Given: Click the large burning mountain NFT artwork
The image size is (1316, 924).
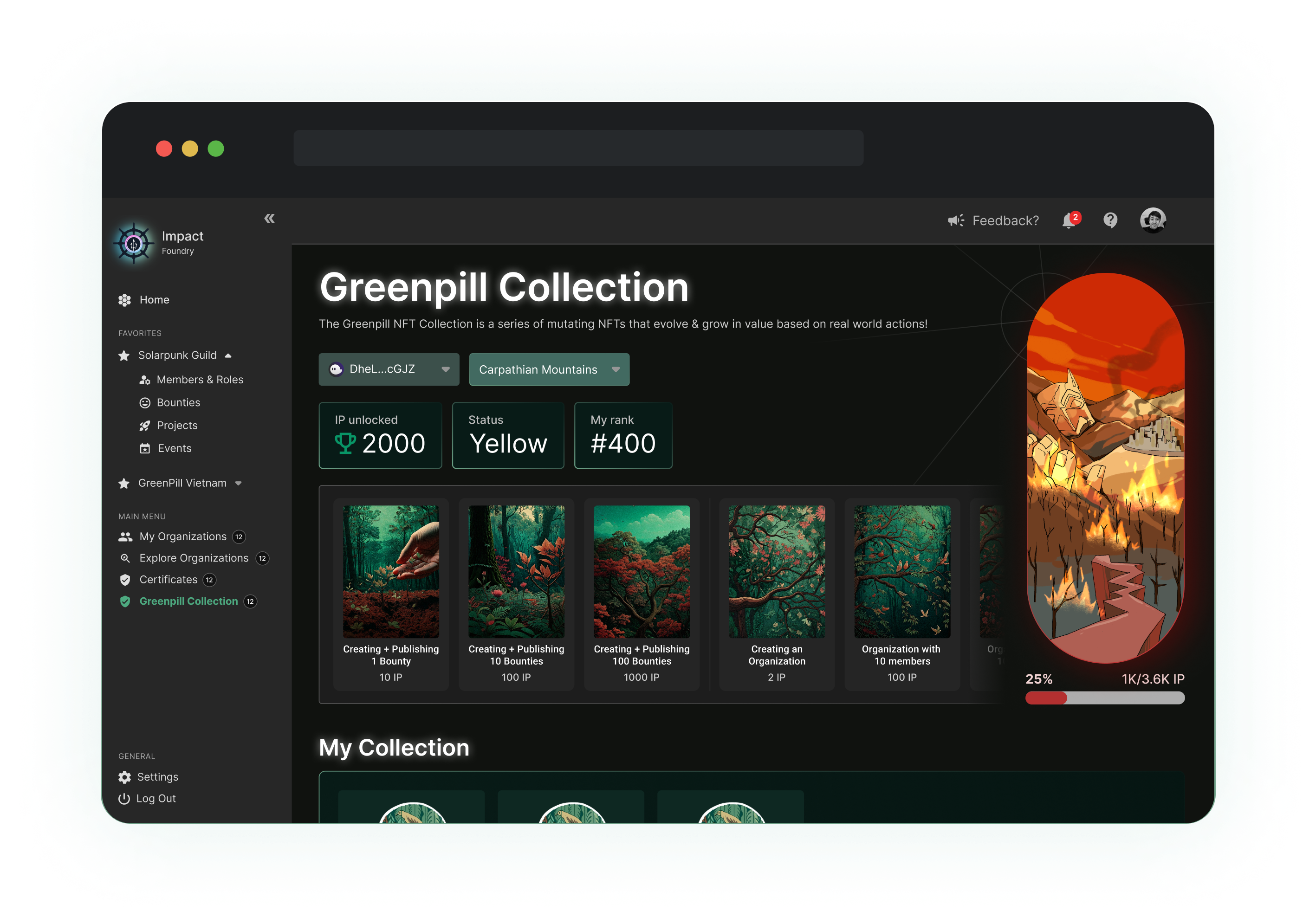Looking at the screenshot, I should pos(1105,467).
